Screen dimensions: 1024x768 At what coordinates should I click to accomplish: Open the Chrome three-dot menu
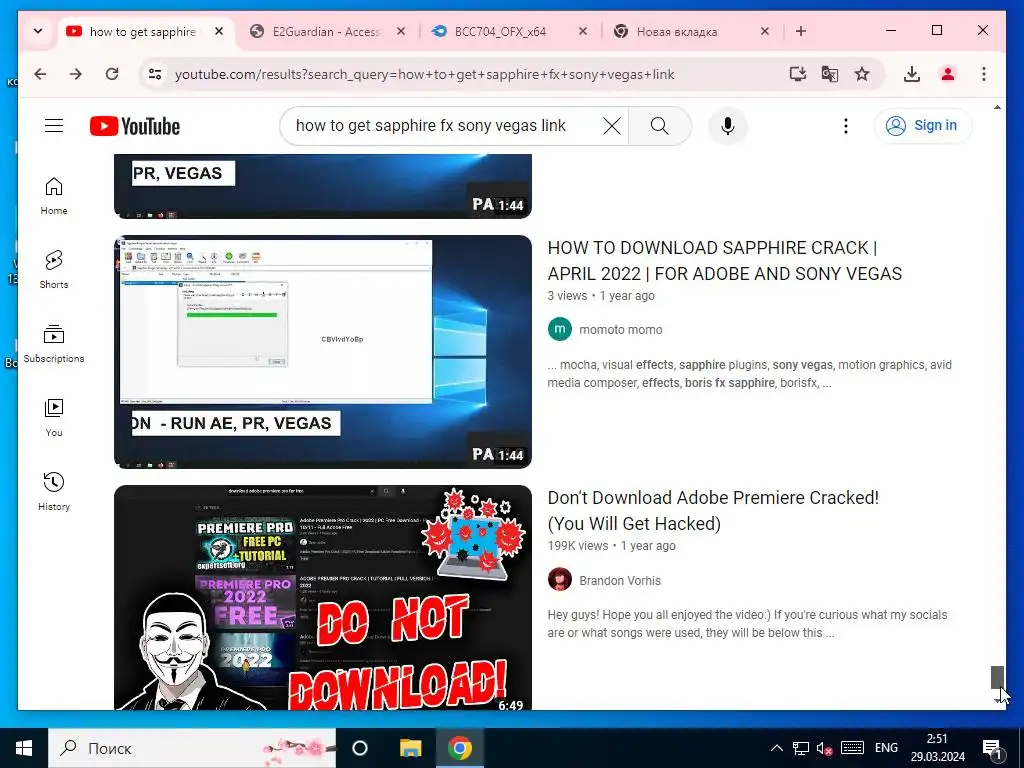pos(984,74)
